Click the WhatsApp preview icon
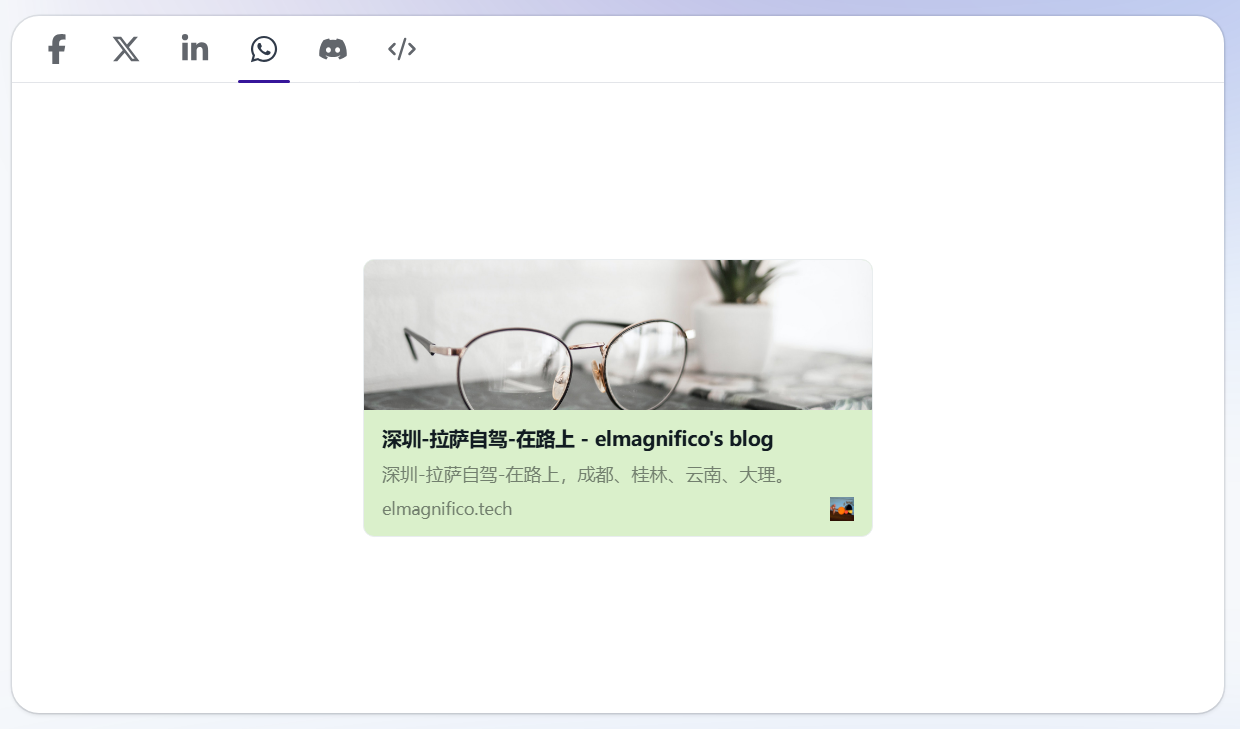 (264, 49)
